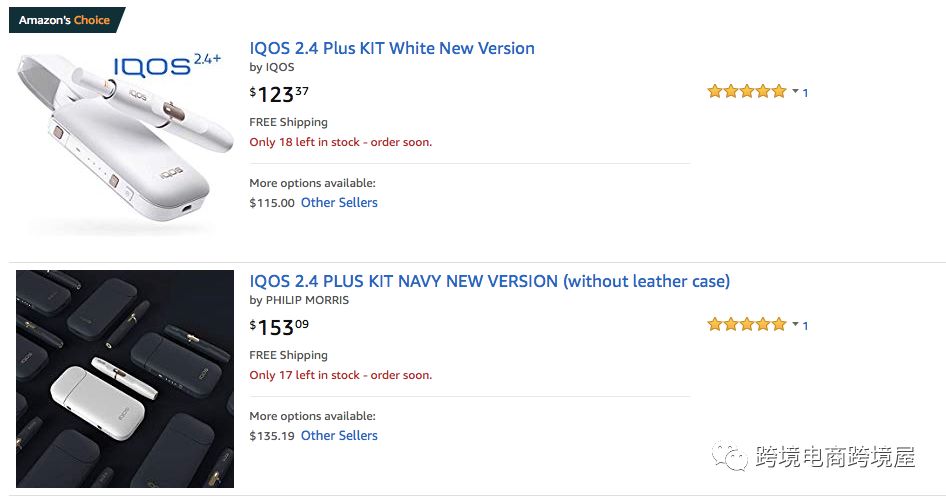Click Other Sellers next to $135.19
Image resolution: width=946 pixels, height=498 pixels.
point(339,436)
